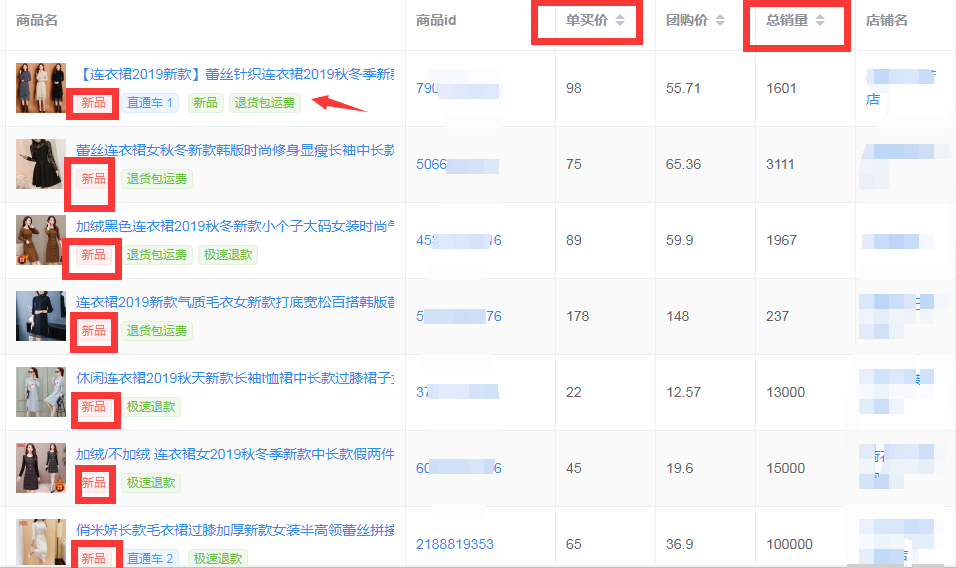Screen dimensions: 956x568
Task: Open the 【连衣裙2019新款】蕾丝针织连衣裙 title link
Action: (x=234, y=74)
